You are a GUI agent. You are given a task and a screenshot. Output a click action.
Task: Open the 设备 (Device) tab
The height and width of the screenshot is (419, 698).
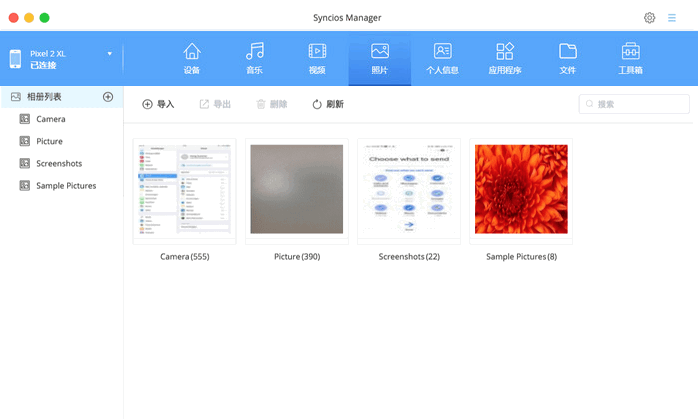point(192,58)
